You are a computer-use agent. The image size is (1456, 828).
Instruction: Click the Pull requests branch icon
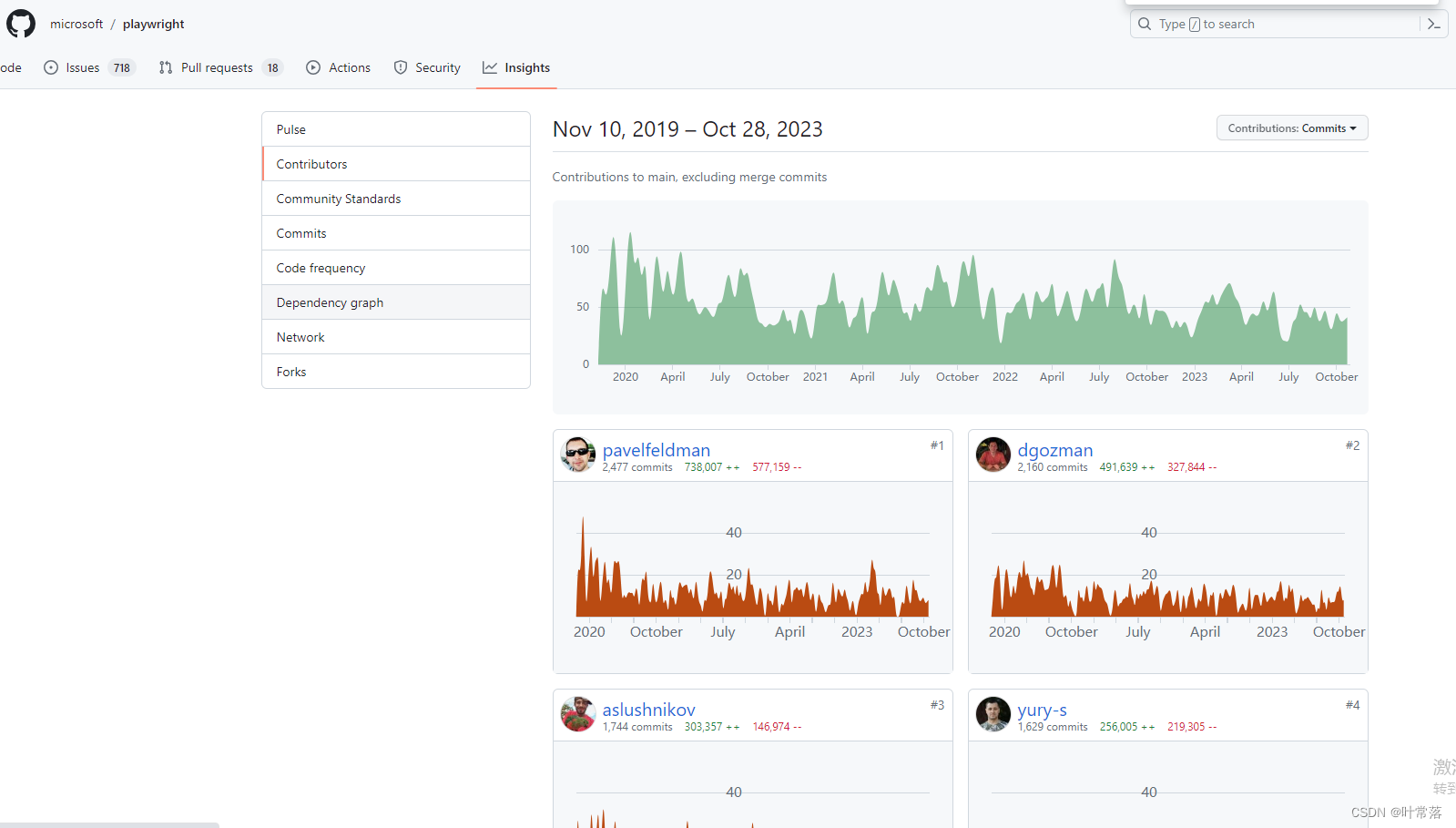[x=166, y=67]
